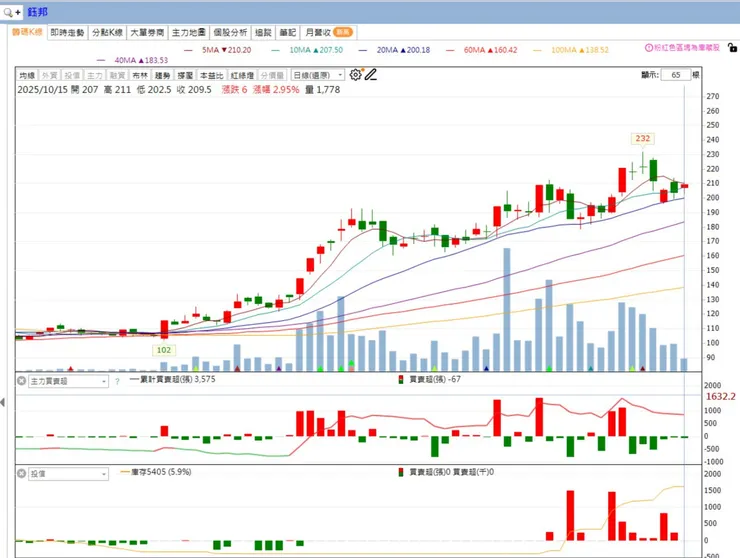Click the 5MA 210.20 legend

click(218, 50)
